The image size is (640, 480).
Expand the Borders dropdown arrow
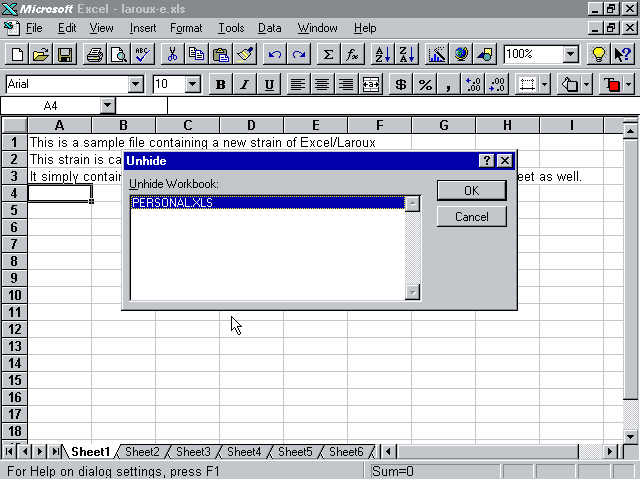545,84
